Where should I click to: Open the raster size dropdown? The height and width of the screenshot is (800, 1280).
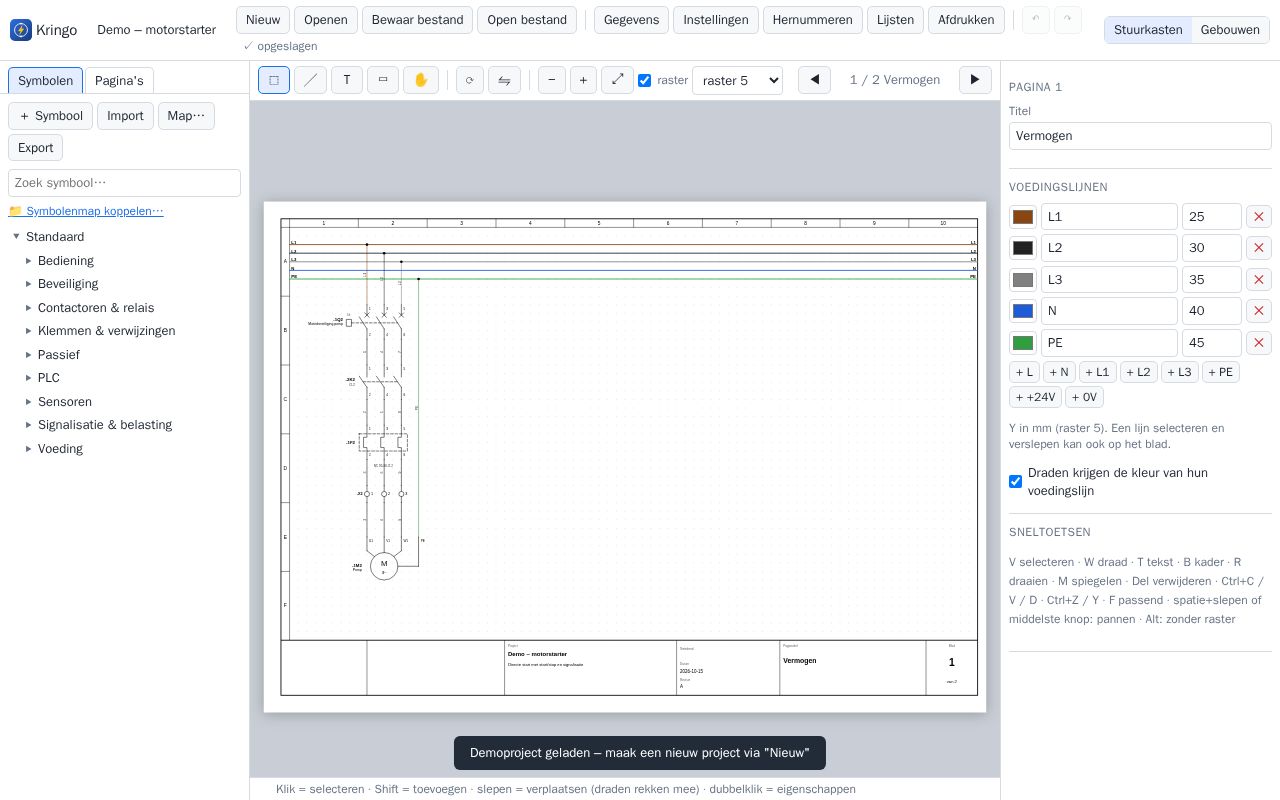[737, 80]
